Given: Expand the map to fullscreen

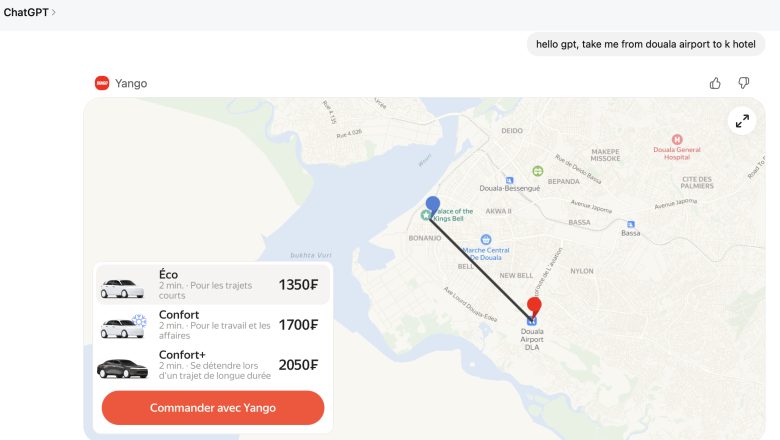Looking at the screenshot, I should pyautogui.click(x=742, y=121).
